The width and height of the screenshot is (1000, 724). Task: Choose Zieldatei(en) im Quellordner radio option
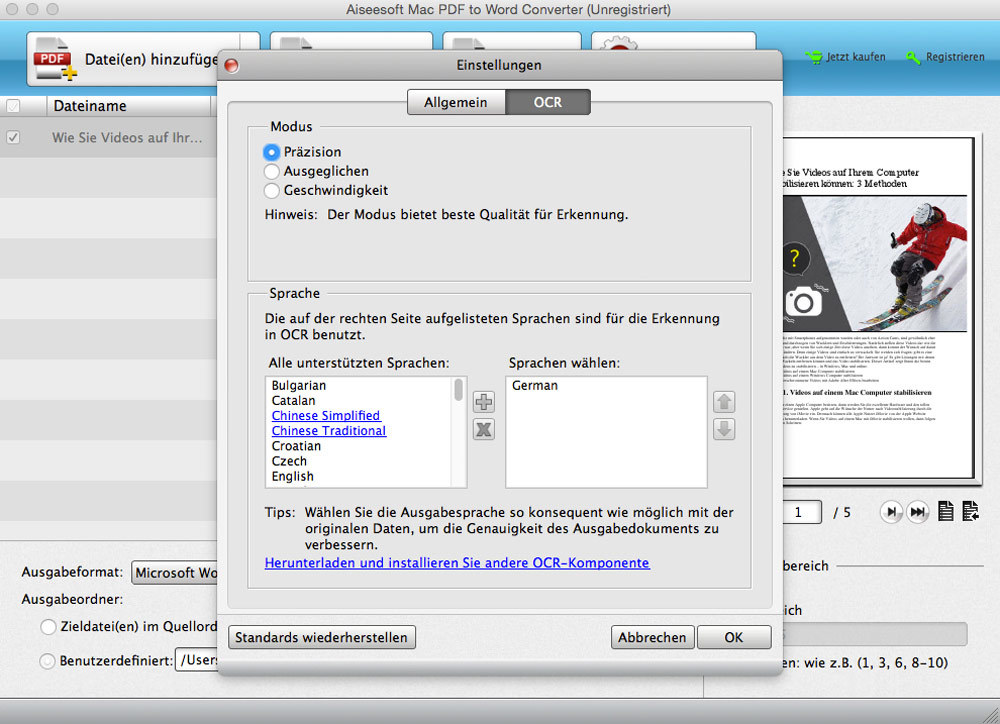click(x=48, y=626)
